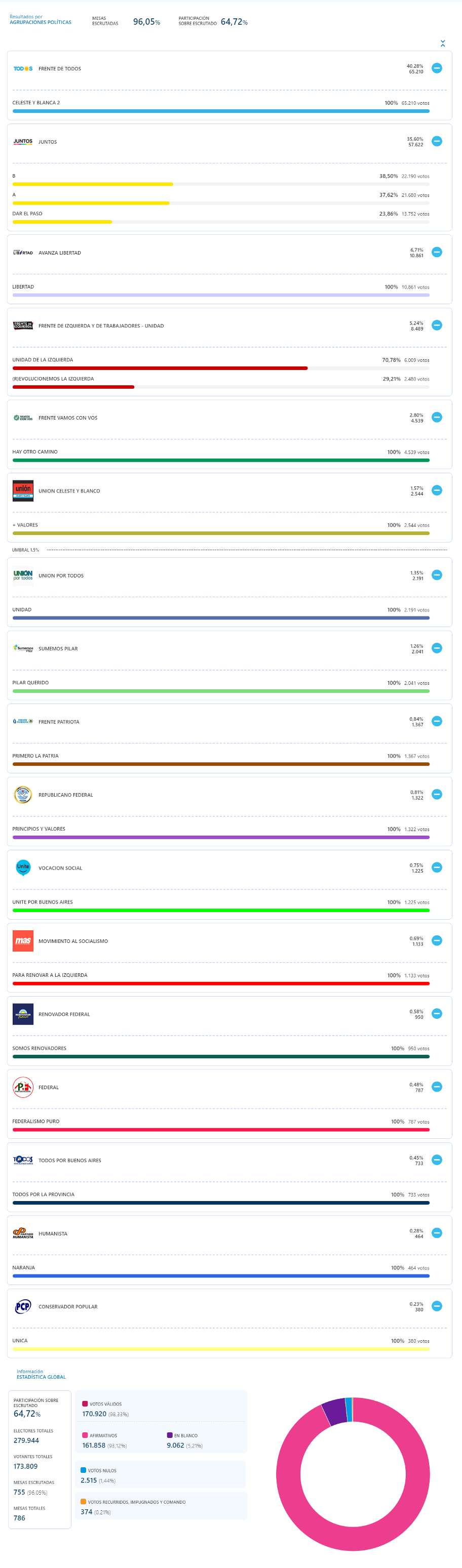Select Resultados por Agrupaciones Políticas heading
Viewport: 462px width, 1568px height.
click(x=40, y=20)
